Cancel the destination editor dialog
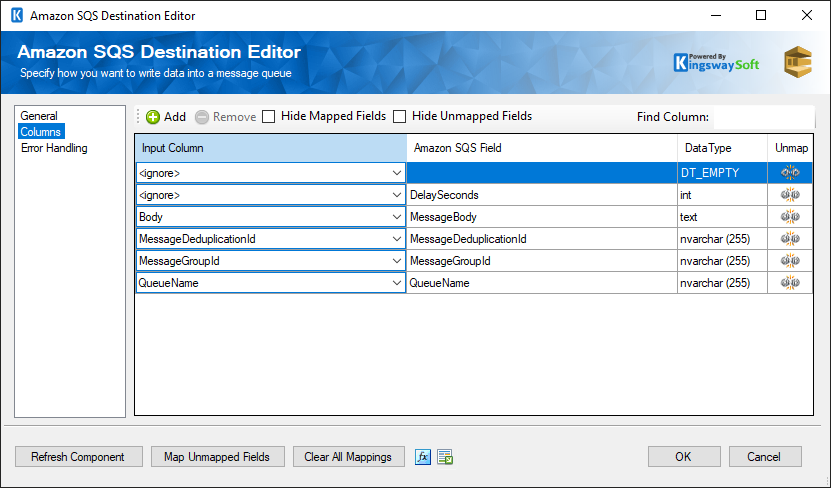 tap(765, 457)
